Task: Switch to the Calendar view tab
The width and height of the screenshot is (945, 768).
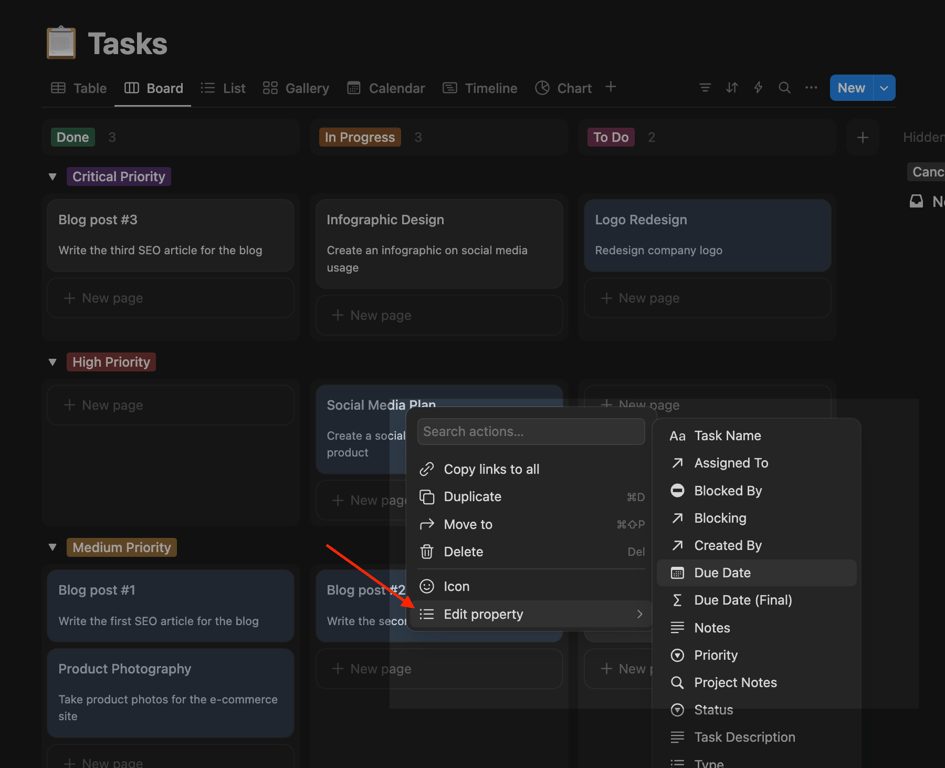Action: point(385,88)
